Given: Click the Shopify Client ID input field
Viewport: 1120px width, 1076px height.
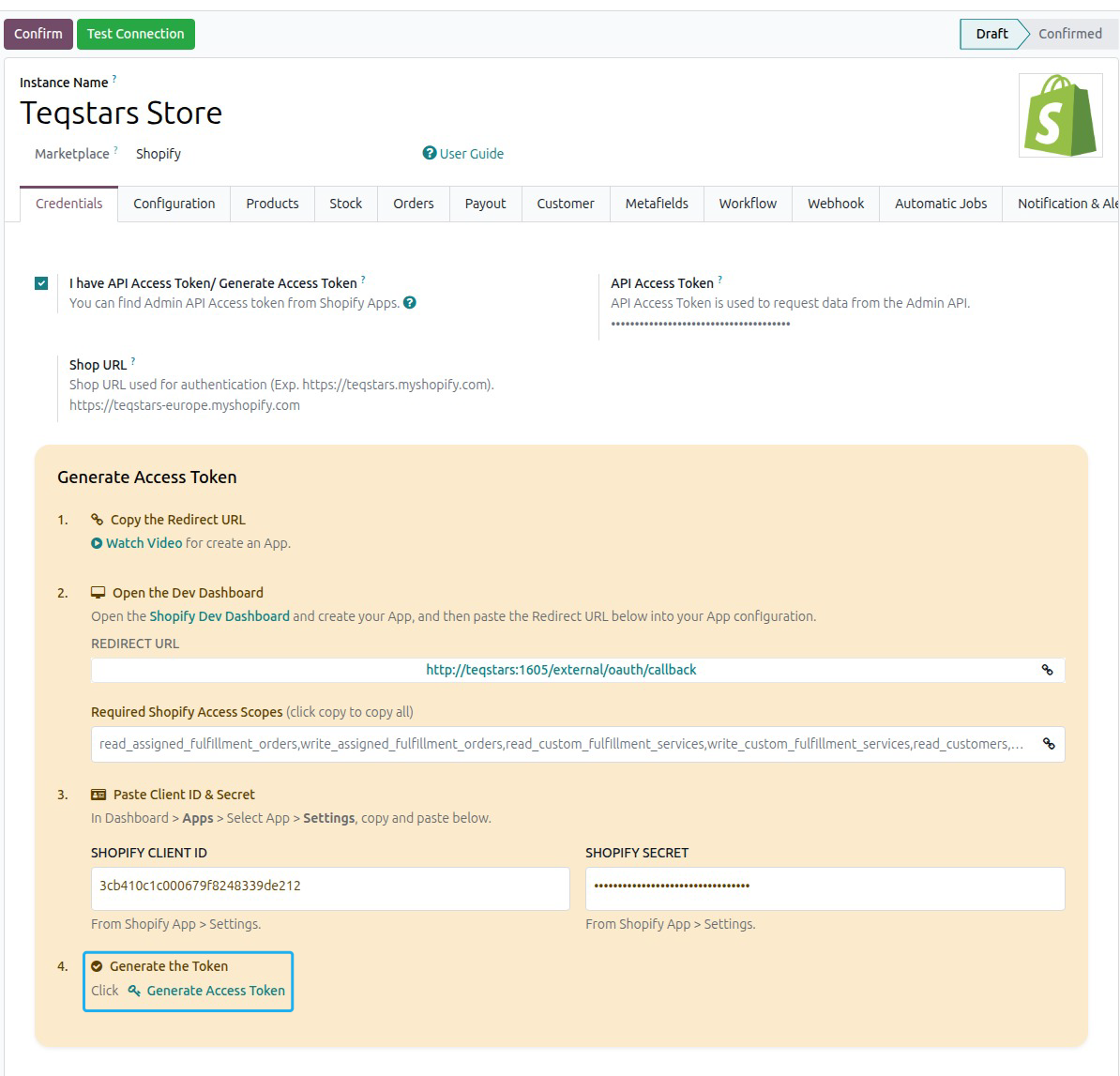Looking at the screenshot, I should 330,888.
